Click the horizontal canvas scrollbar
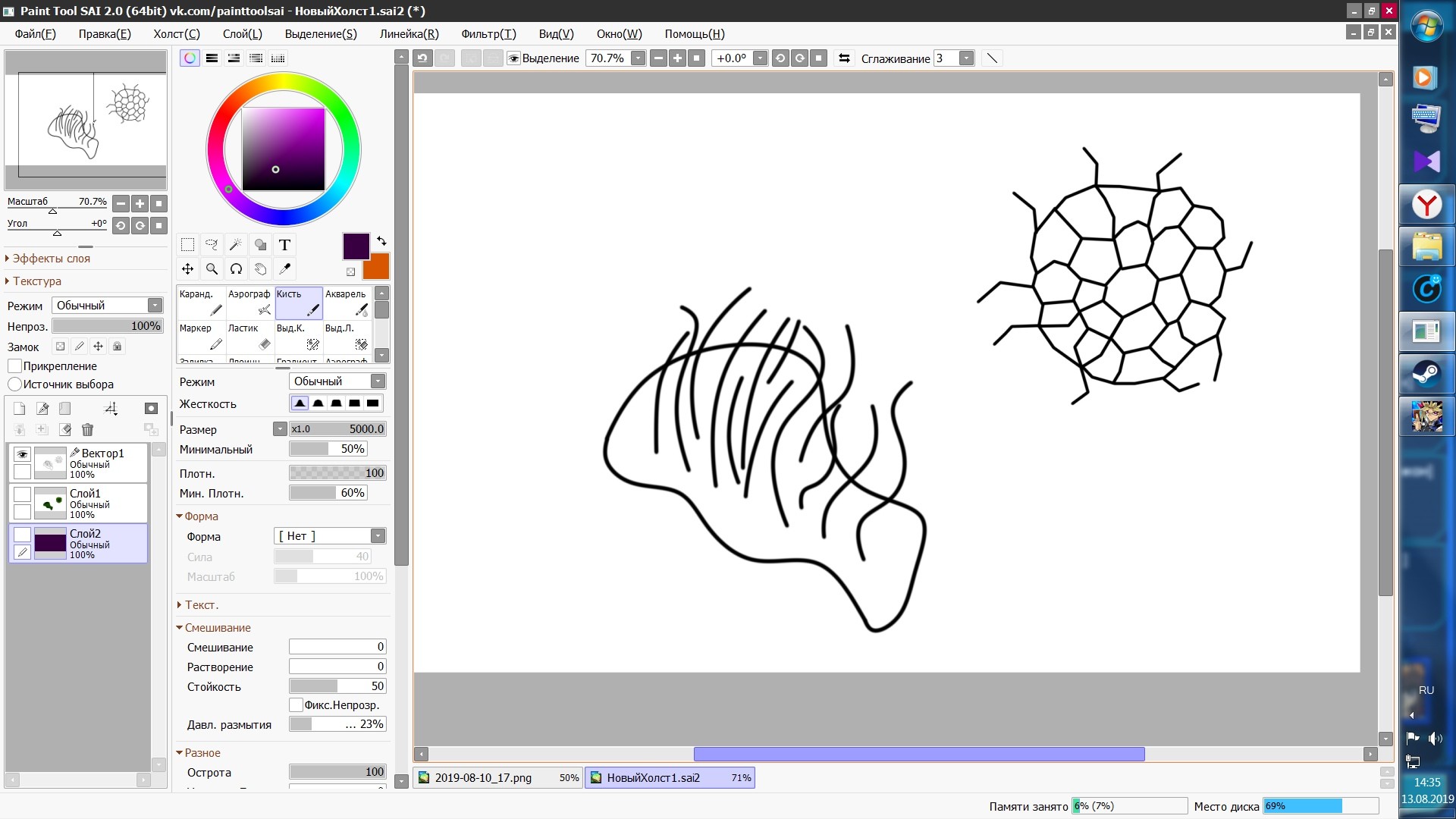Viewport: 1456px width, 819px height. pos(918,755)
